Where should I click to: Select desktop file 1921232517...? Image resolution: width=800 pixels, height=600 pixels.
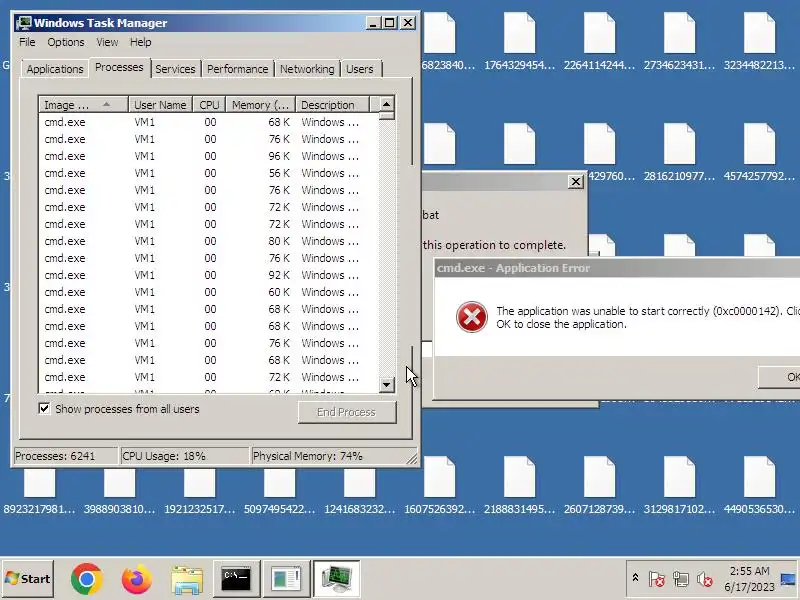pyautogui.click(x=199, y=492)
